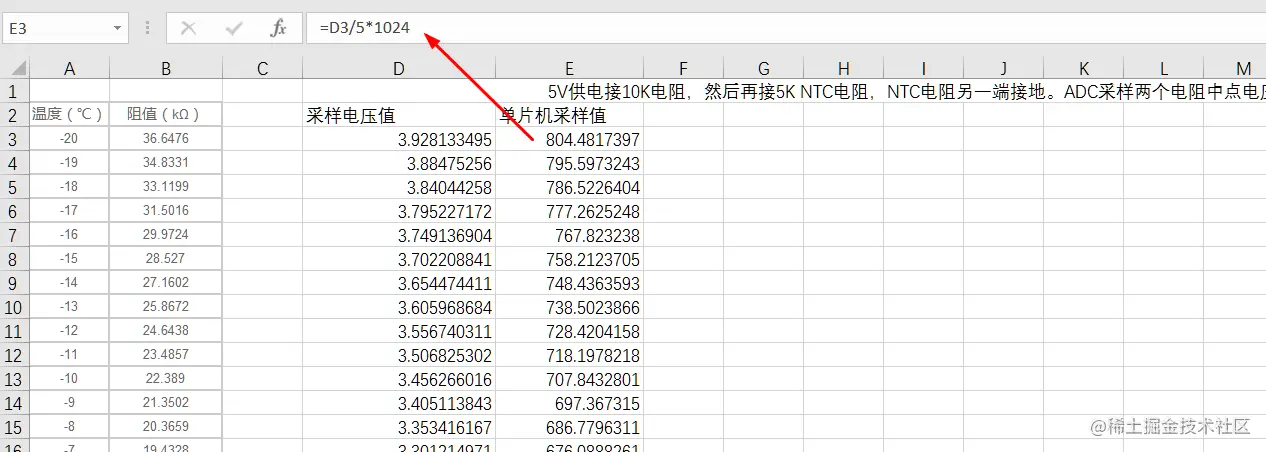Select column C header
This screenshot has height=452, width=1266.
point(262,68)
